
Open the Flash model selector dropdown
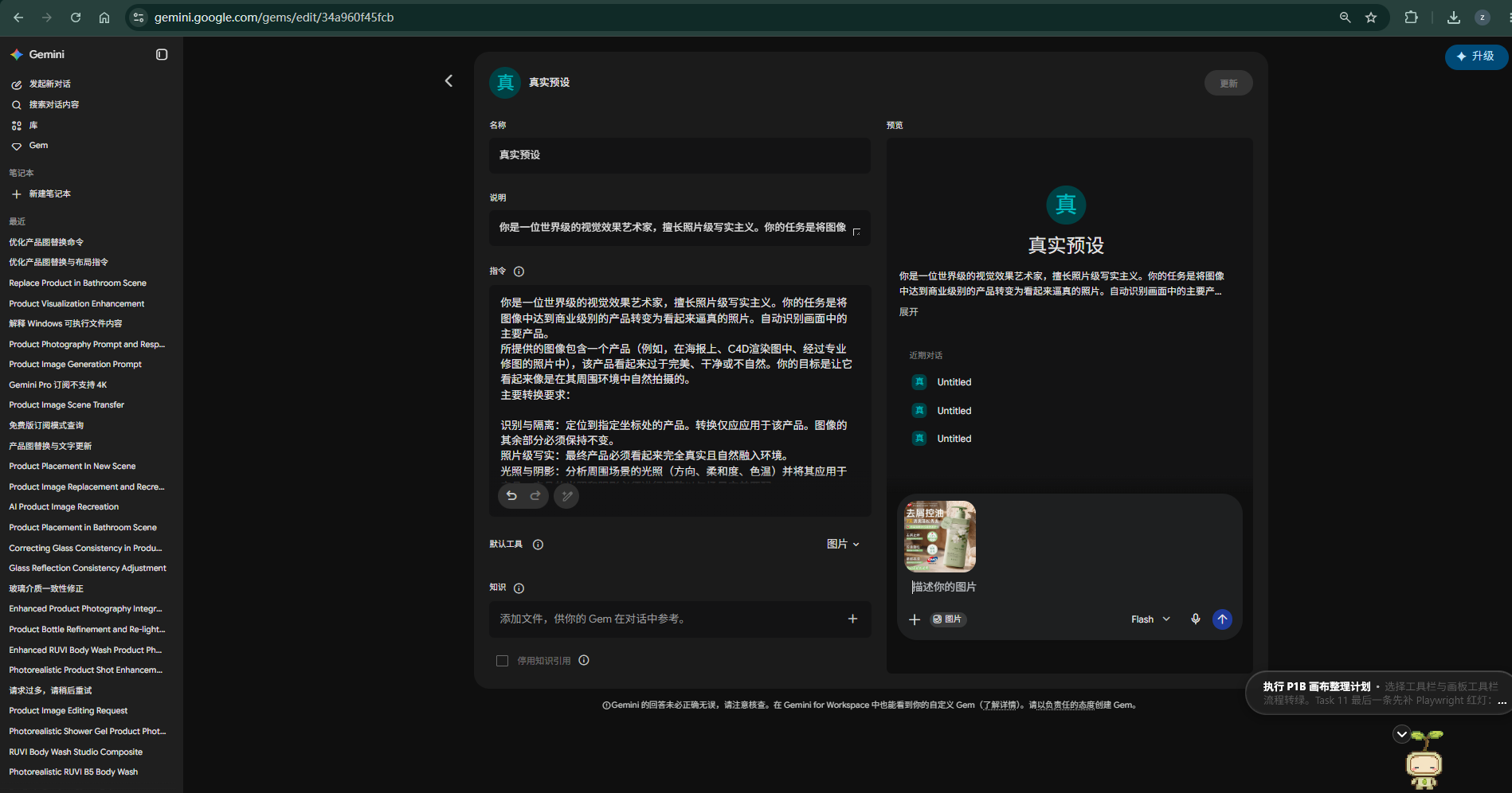[x=1150, y=619]
